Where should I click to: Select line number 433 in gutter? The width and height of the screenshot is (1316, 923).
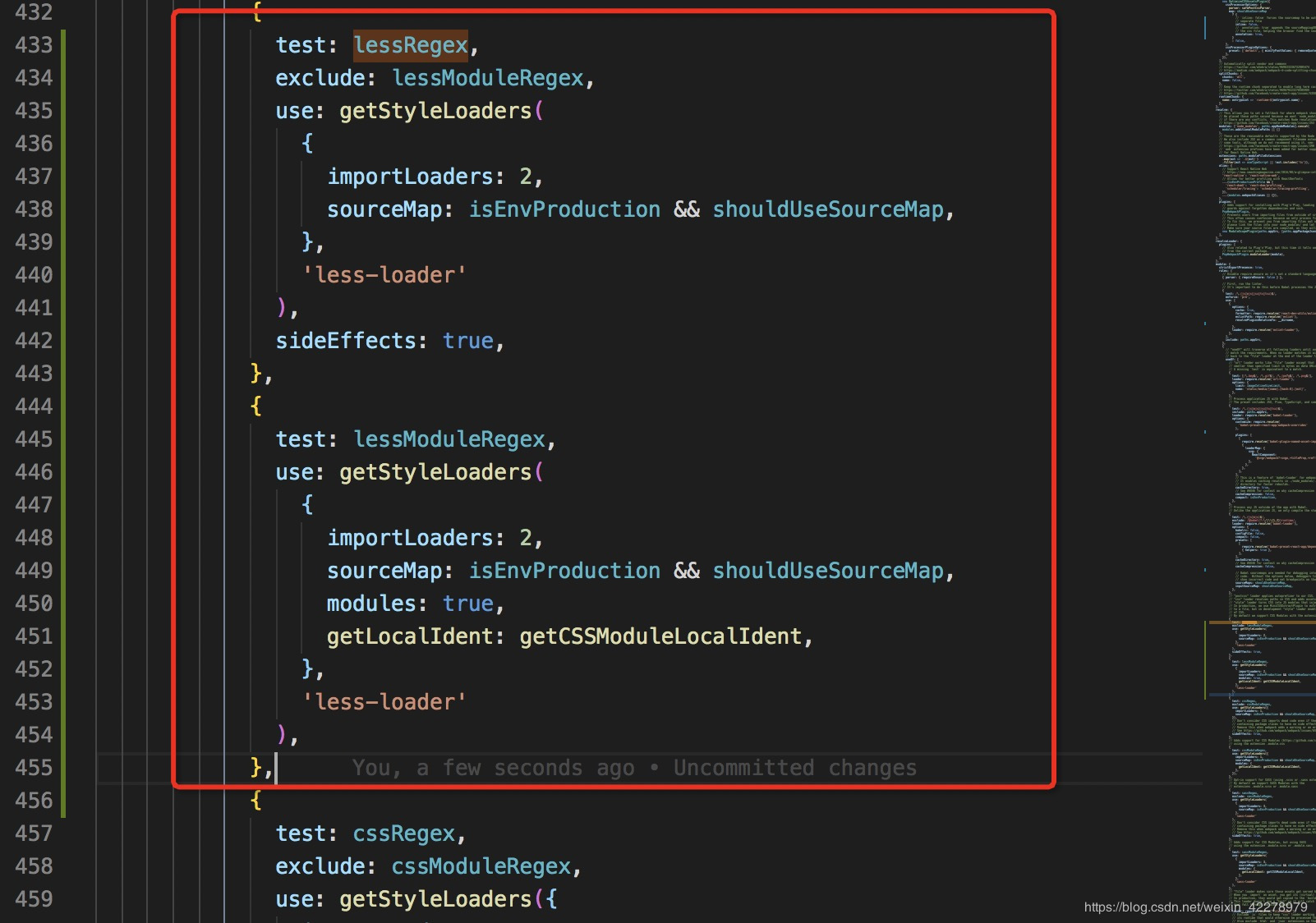pyautogui.click(x=34, y=45)
